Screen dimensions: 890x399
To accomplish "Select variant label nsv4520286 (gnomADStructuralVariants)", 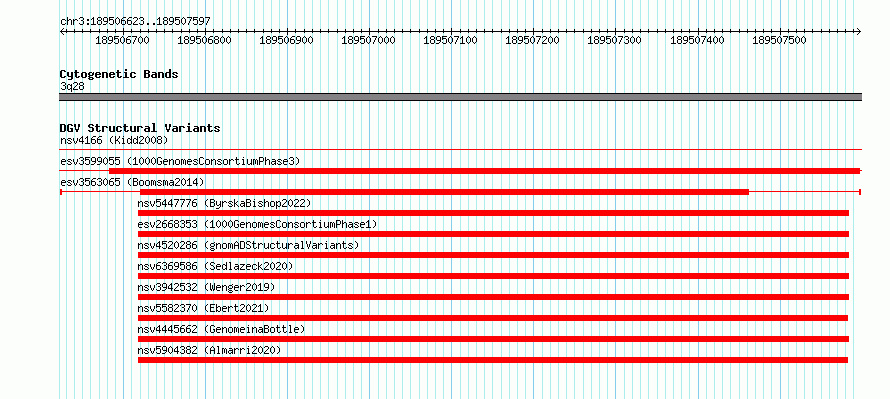I will (249, 245).
